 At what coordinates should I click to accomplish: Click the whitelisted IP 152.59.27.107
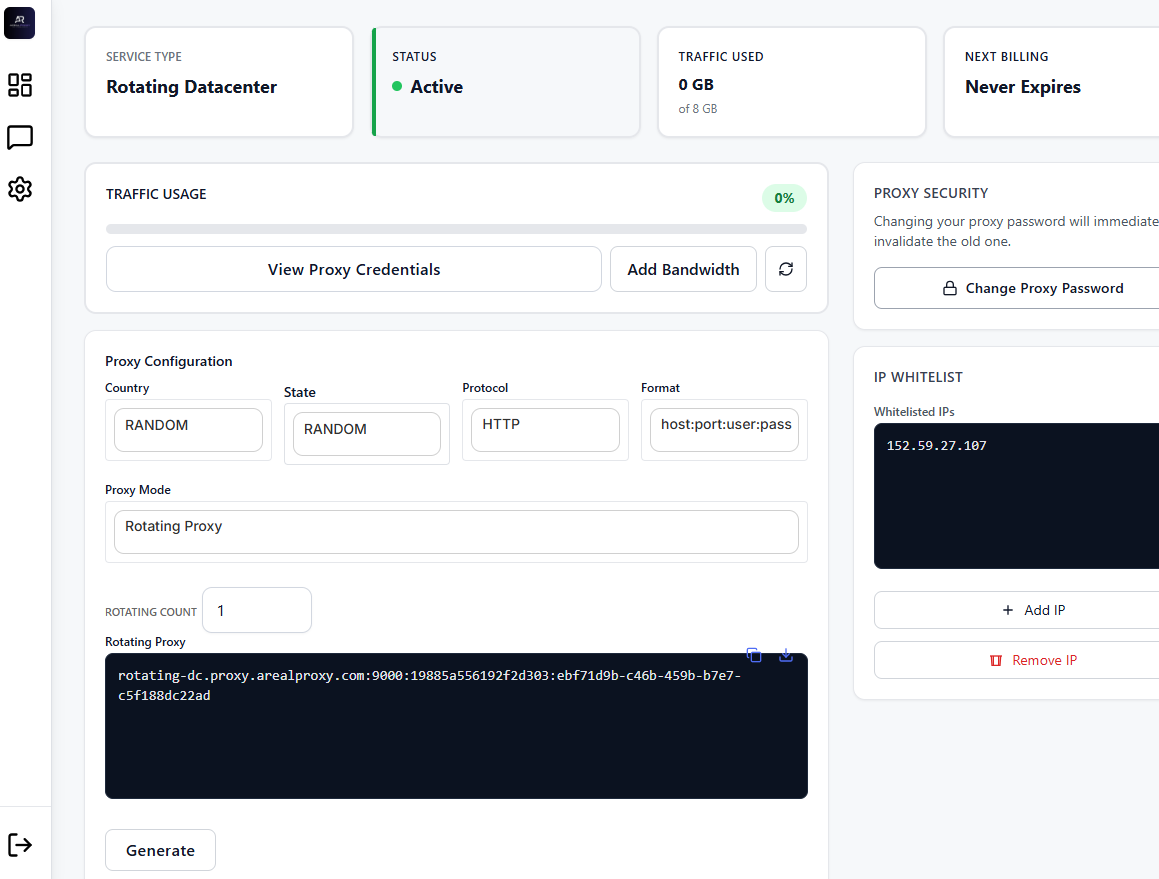point(937,446)
